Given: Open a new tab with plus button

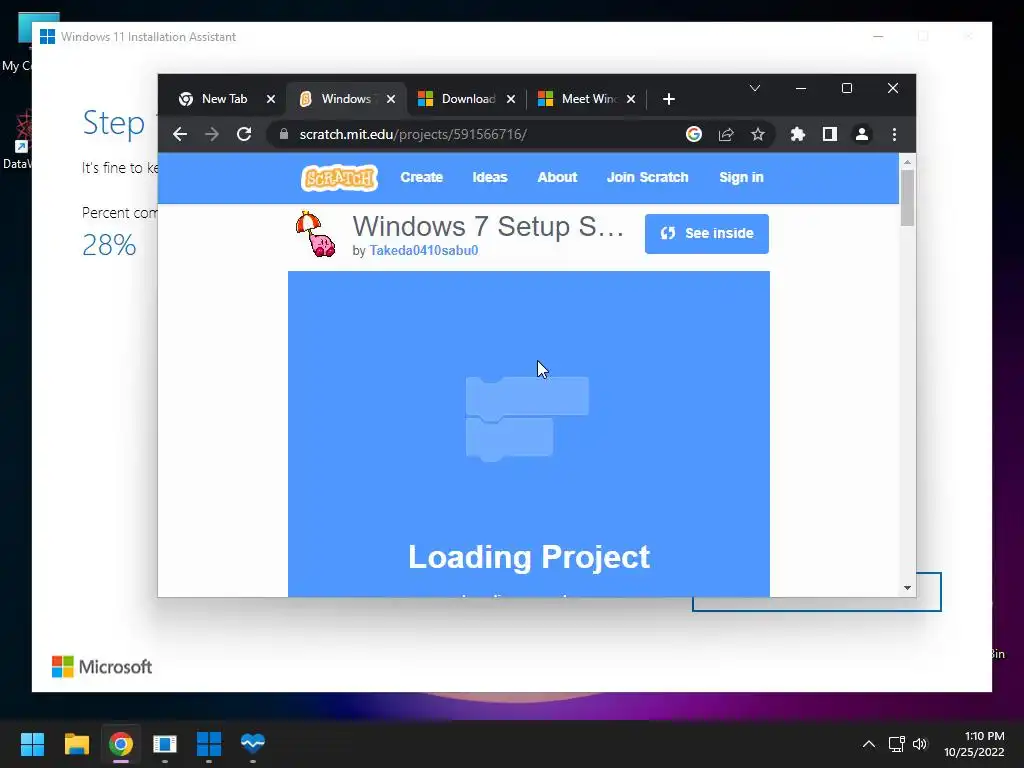Looking at the screenshot, I should (x=669, y=99).
